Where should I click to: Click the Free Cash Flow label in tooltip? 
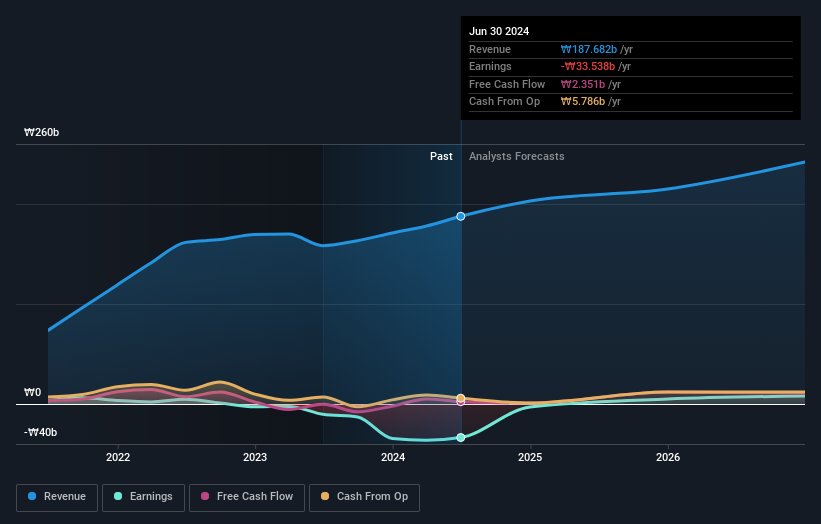507,84
